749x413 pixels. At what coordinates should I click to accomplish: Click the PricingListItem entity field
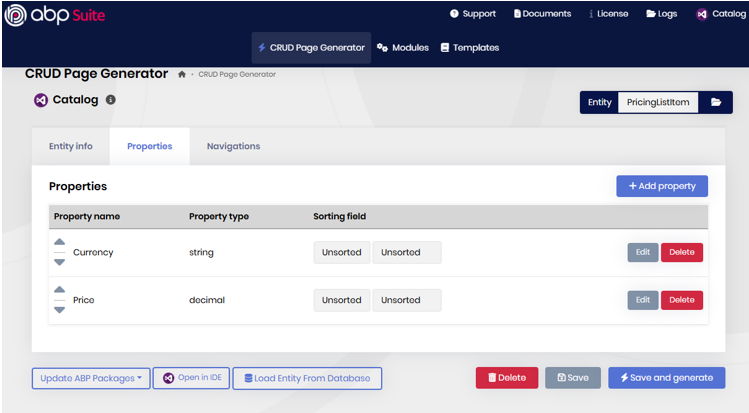(x=657, y=102)
